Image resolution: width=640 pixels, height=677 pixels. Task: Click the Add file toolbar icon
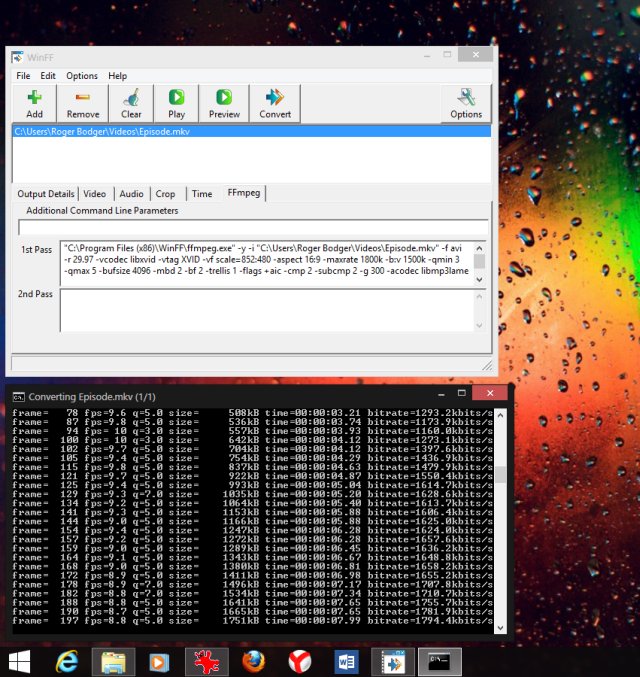[x=34, y=103]
